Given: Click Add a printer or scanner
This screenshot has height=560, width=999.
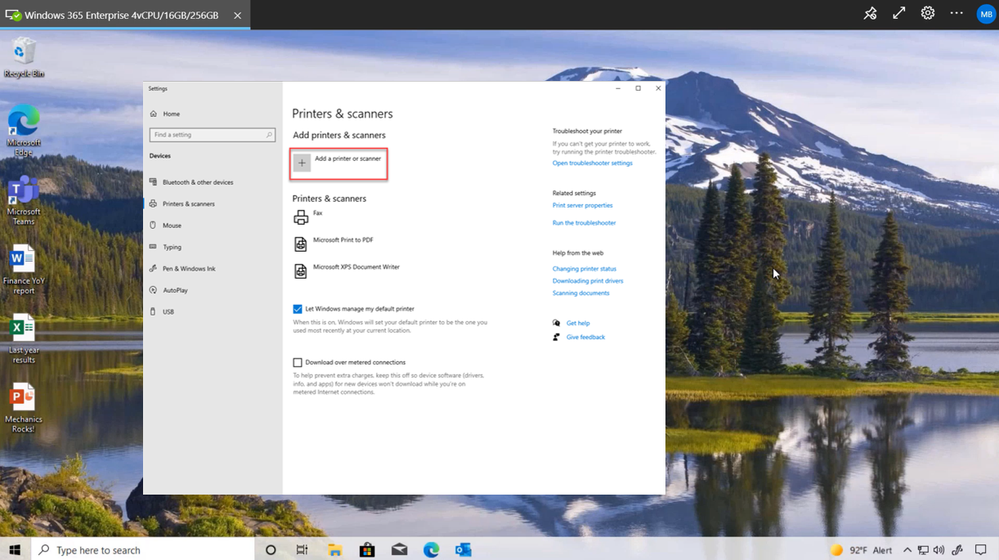Looking at the screenshot, I should pos(339,164).
